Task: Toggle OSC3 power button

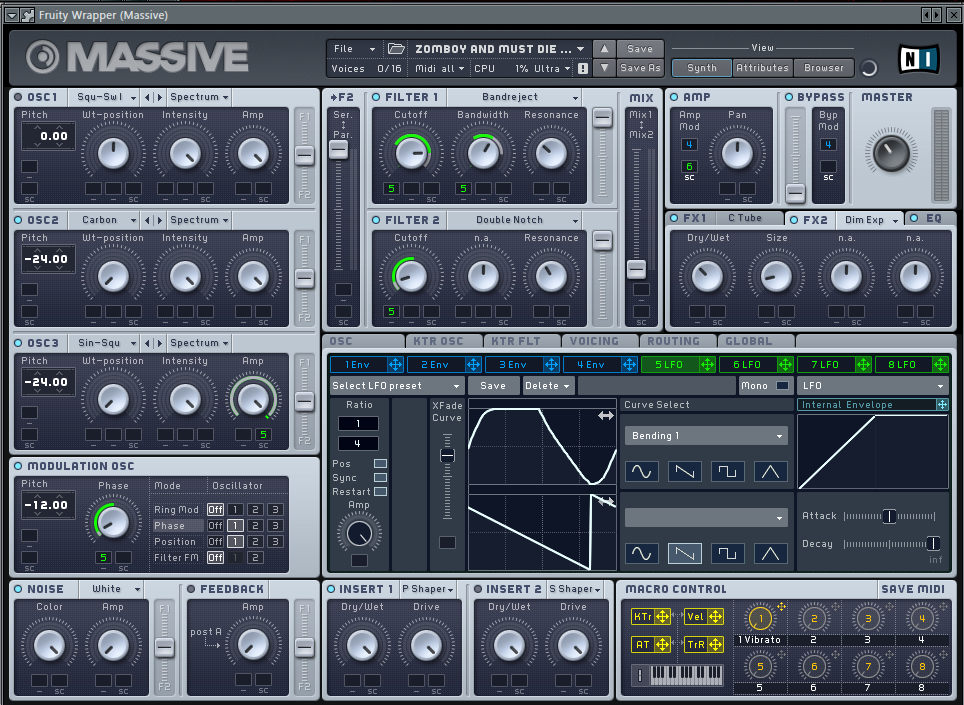Action: [18, 343]
